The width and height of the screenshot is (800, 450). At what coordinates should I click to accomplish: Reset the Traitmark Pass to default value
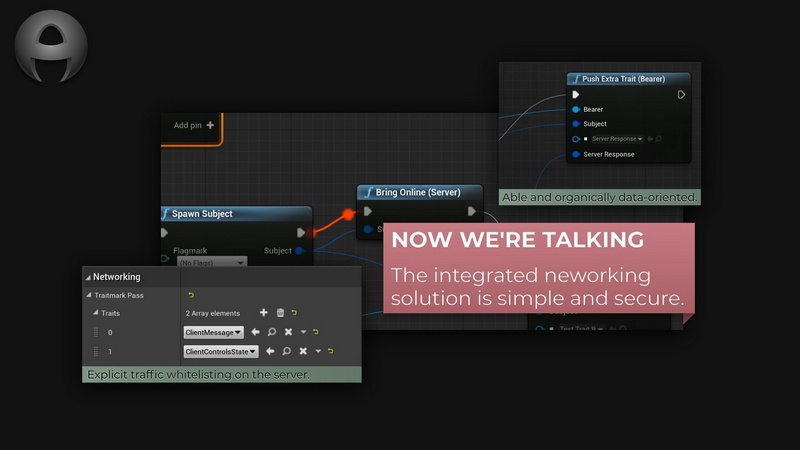click(191, 295)
